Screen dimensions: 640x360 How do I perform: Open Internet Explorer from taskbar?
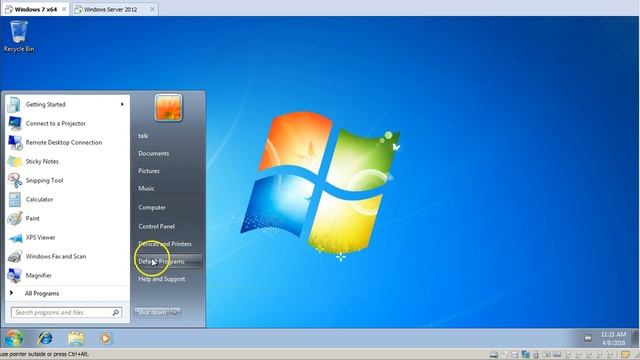45,338
